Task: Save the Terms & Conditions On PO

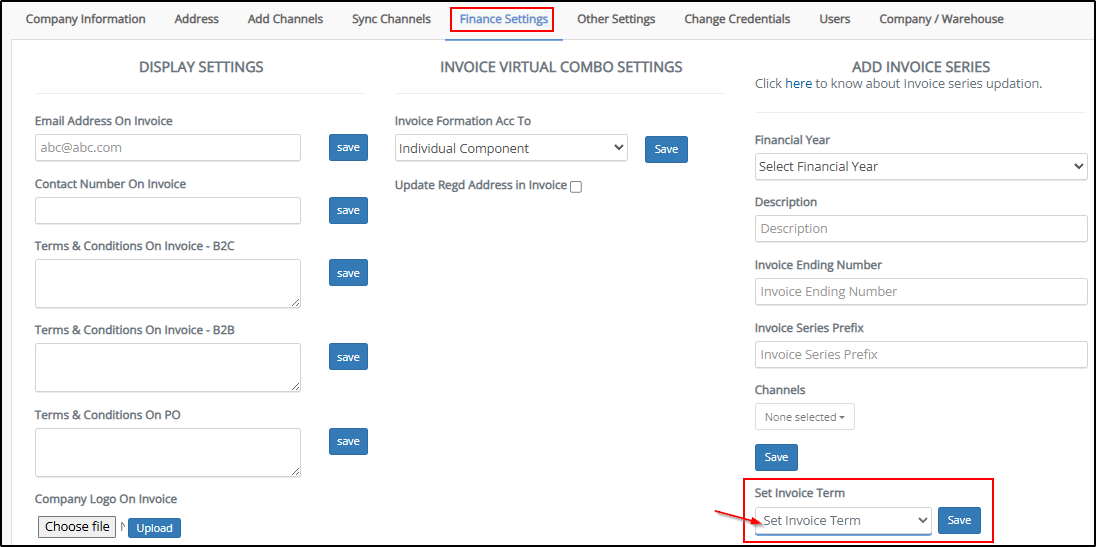Action: (x=348, y=441)
